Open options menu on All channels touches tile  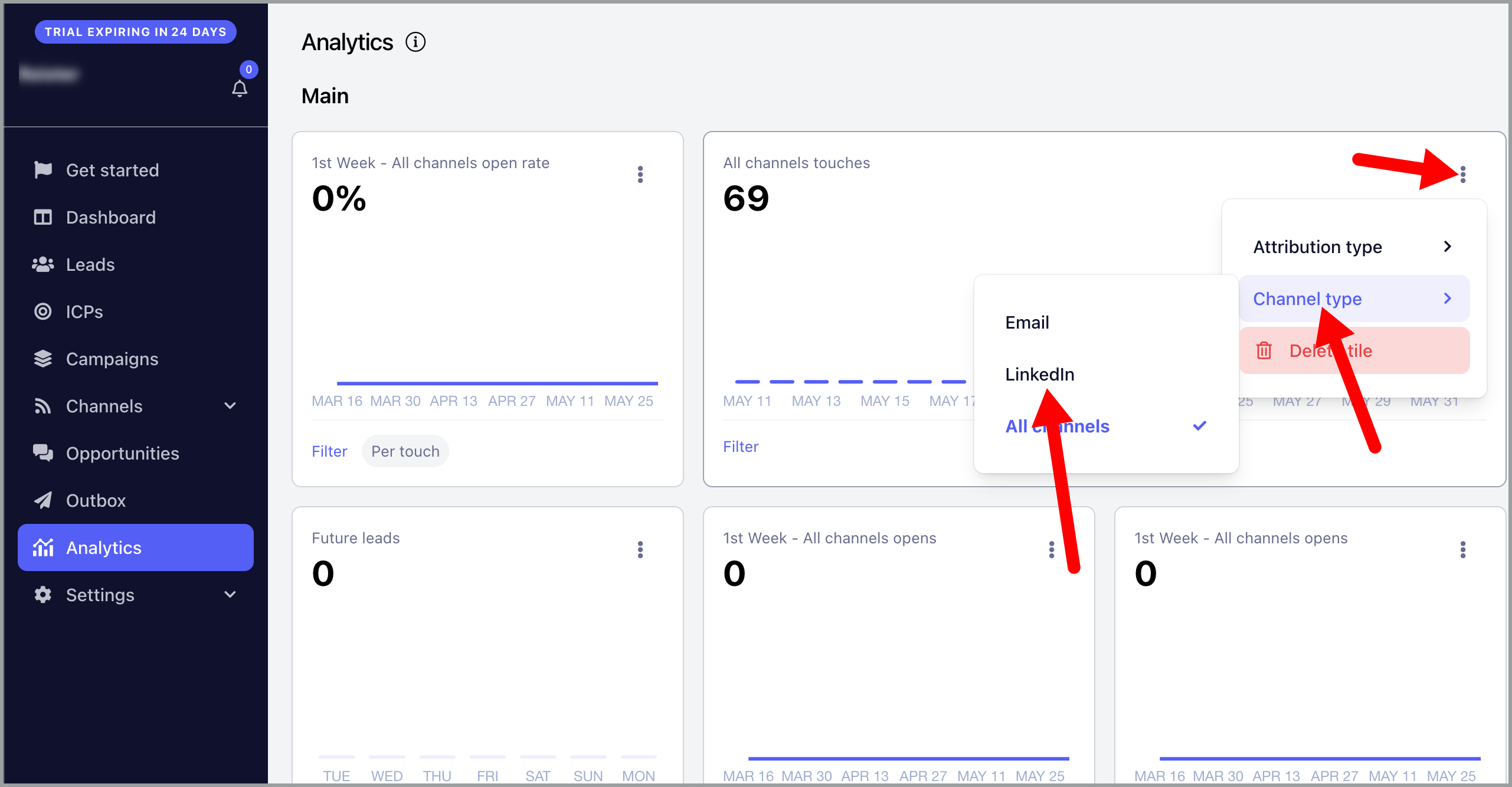point(1463,175)
